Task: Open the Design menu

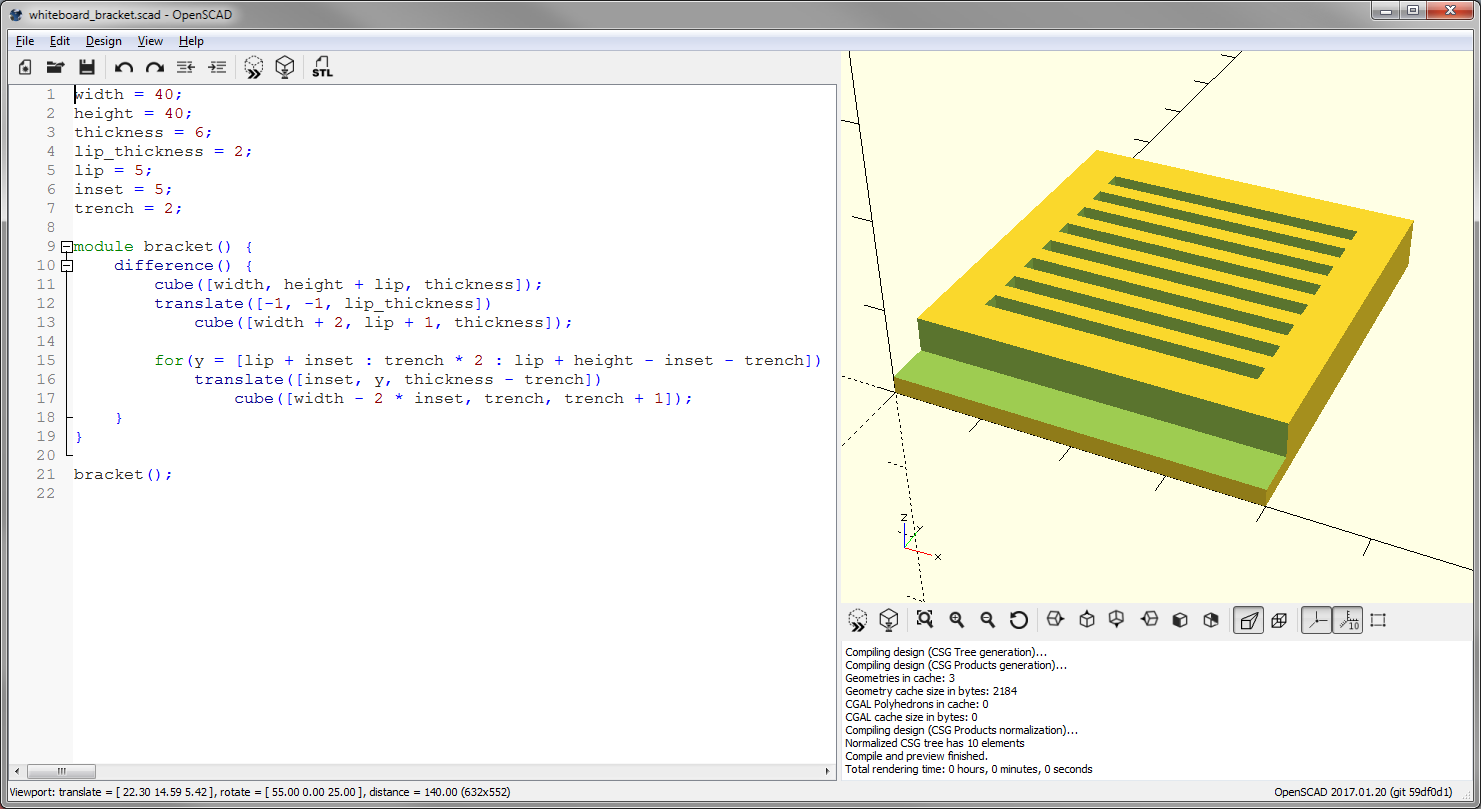Action: pos(103,41)
